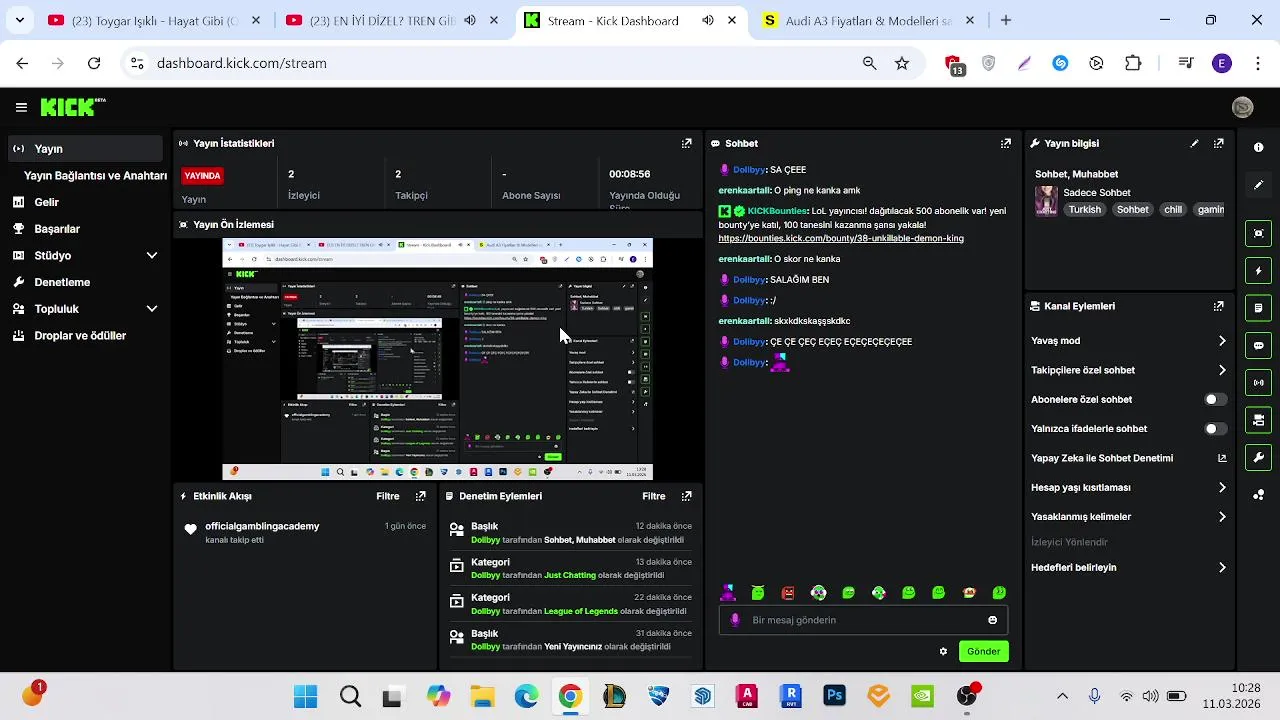
Task: Open Filtre in Denetim Eylemleri panel
Action: [x=654, y=496]
